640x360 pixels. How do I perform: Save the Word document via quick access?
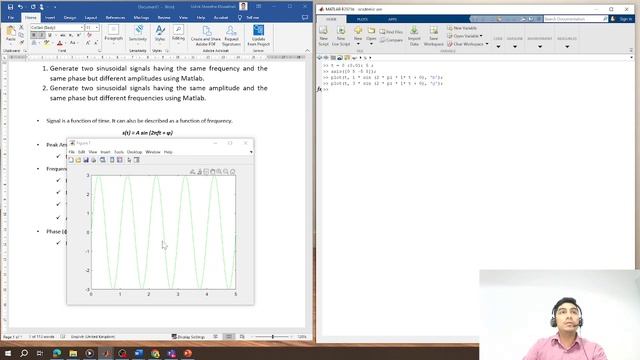coord(11,7)
